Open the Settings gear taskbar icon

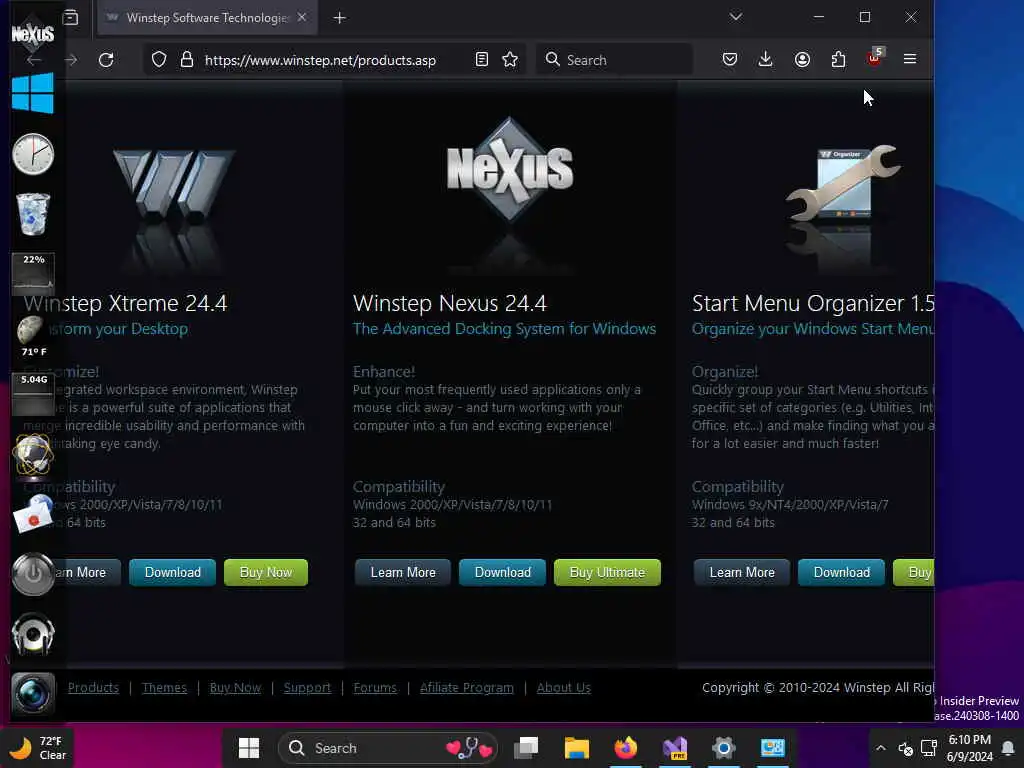click(724, 748)
